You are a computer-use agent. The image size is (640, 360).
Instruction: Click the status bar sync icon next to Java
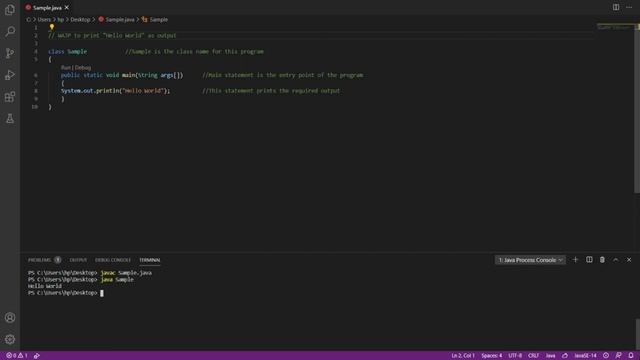tap(565, 356)
